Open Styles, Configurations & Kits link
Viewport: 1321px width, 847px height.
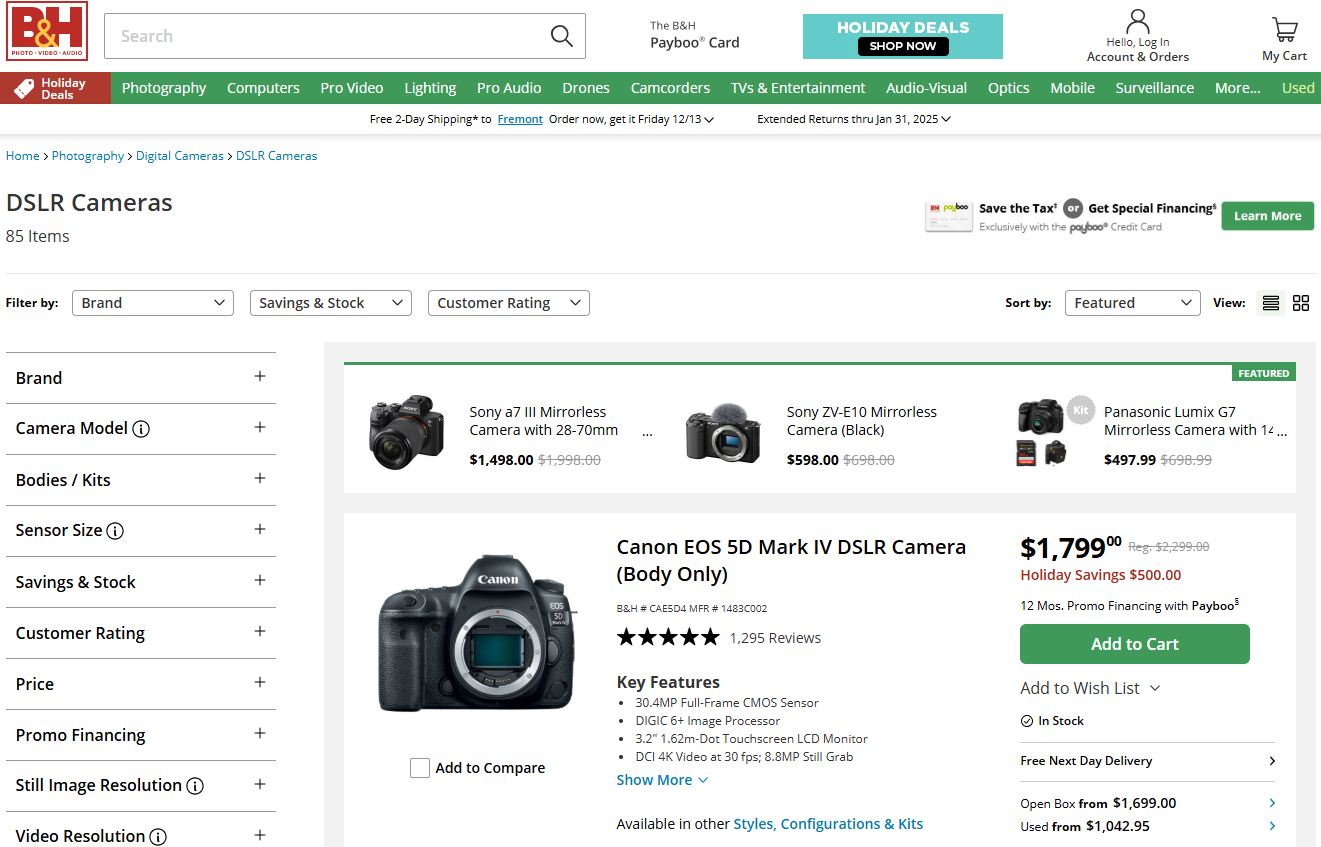(828, 824)
